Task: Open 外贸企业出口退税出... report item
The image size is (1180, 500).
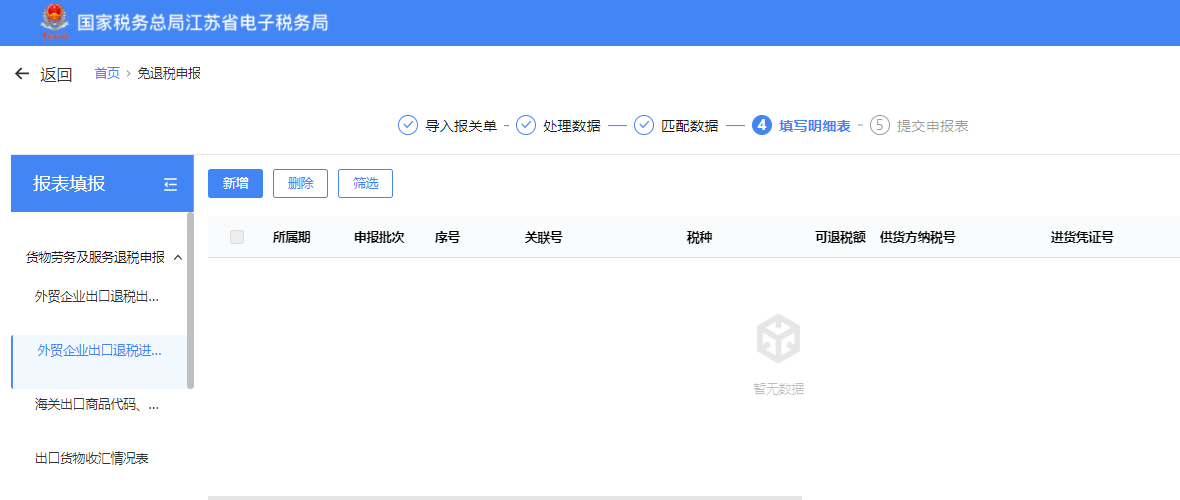Action: [97, 296]
